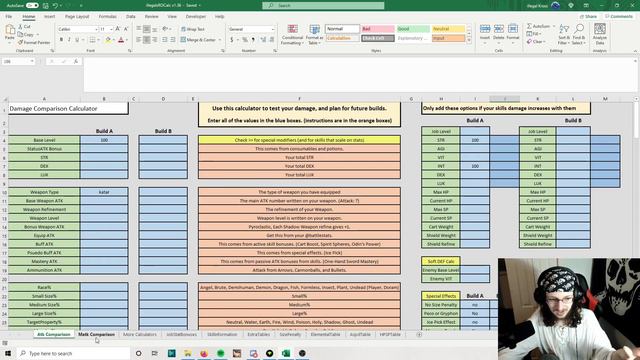Open Find & Select magnifier

(579, 34)
